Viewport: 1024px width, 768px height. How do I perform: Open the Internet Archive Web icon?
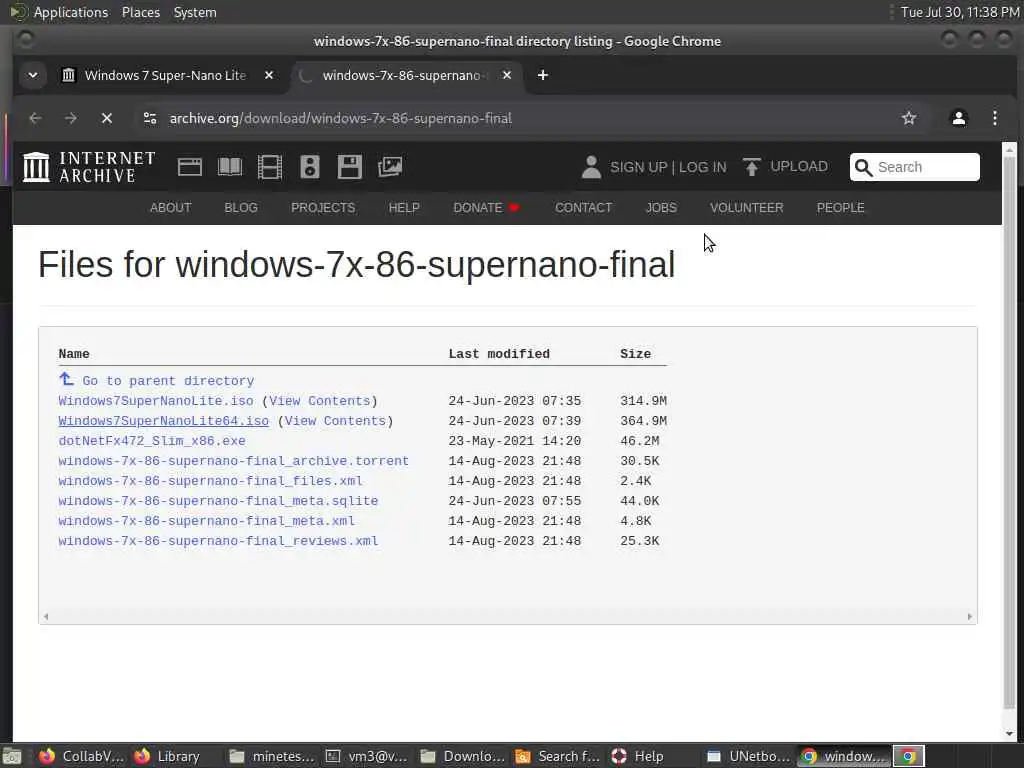tap(189, 167)
